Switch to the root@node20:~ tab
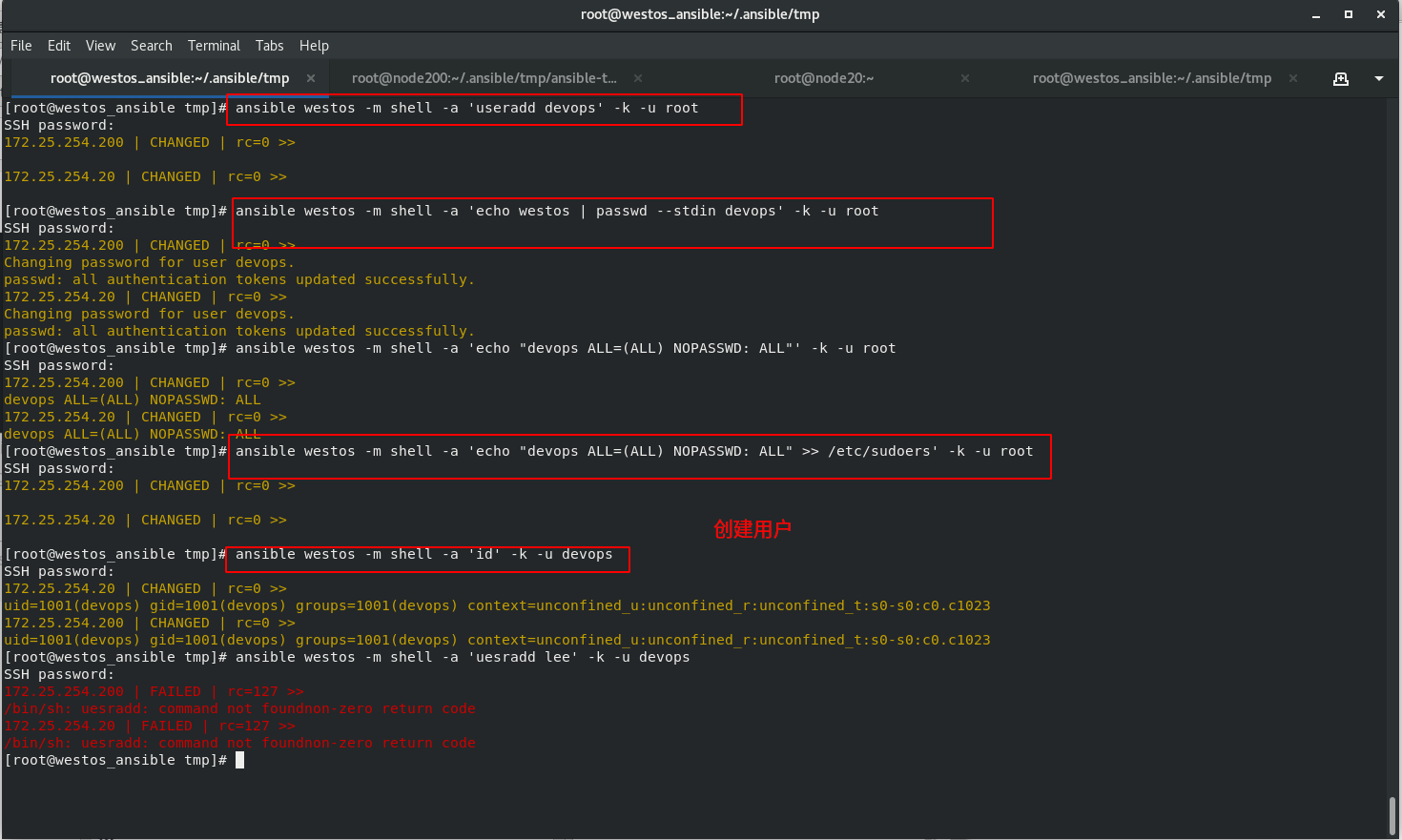This screenshot has width=1402, height=840. coord(824,78)
